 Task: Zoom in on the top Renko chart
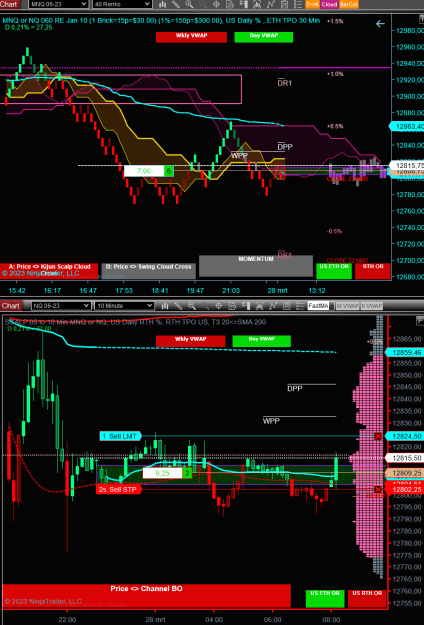click(x=189, y=4)
